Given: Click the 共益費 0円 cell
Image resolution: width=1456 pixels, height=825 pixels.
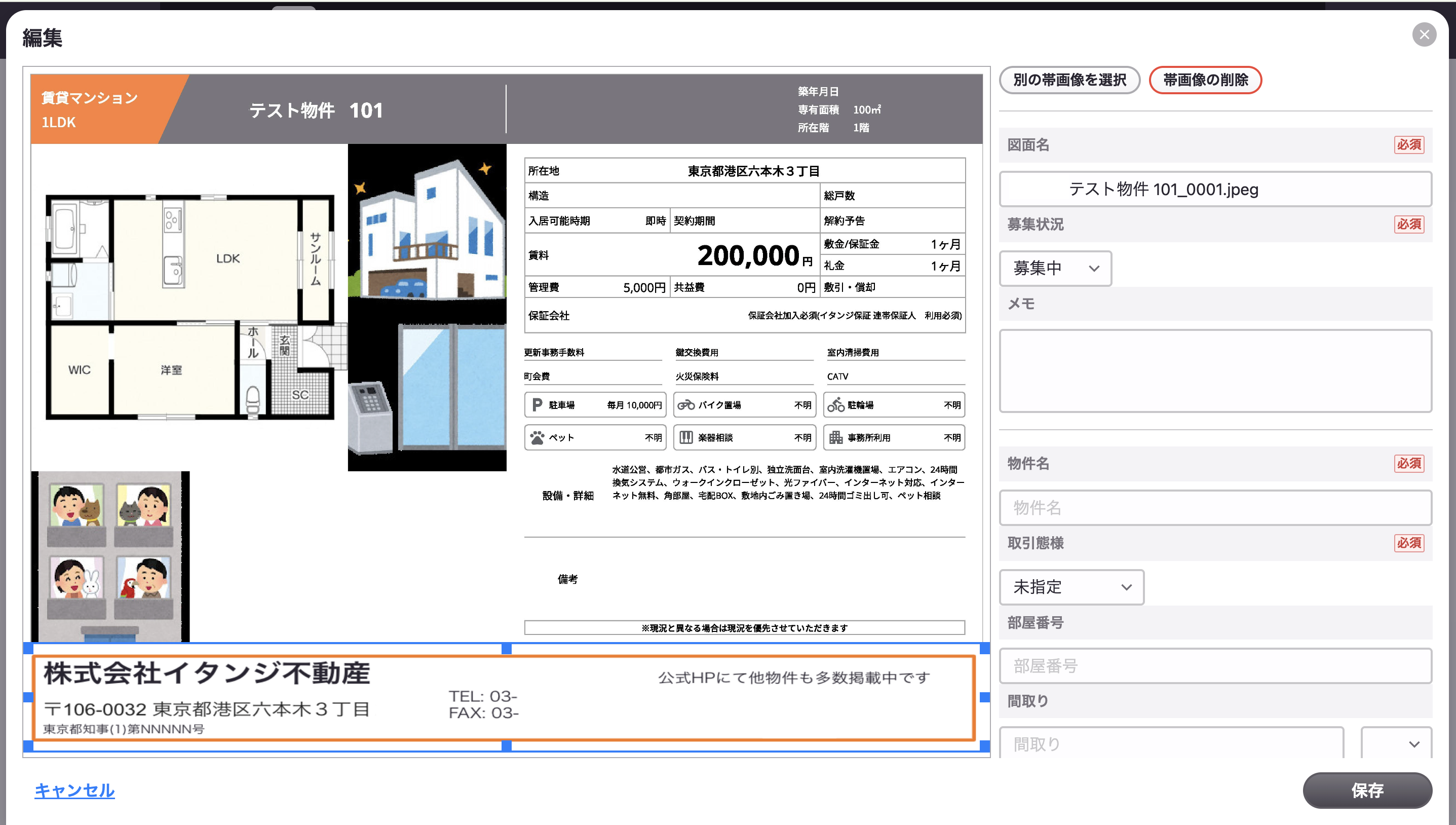Looking at the screenshot, I should coord(745,287).
